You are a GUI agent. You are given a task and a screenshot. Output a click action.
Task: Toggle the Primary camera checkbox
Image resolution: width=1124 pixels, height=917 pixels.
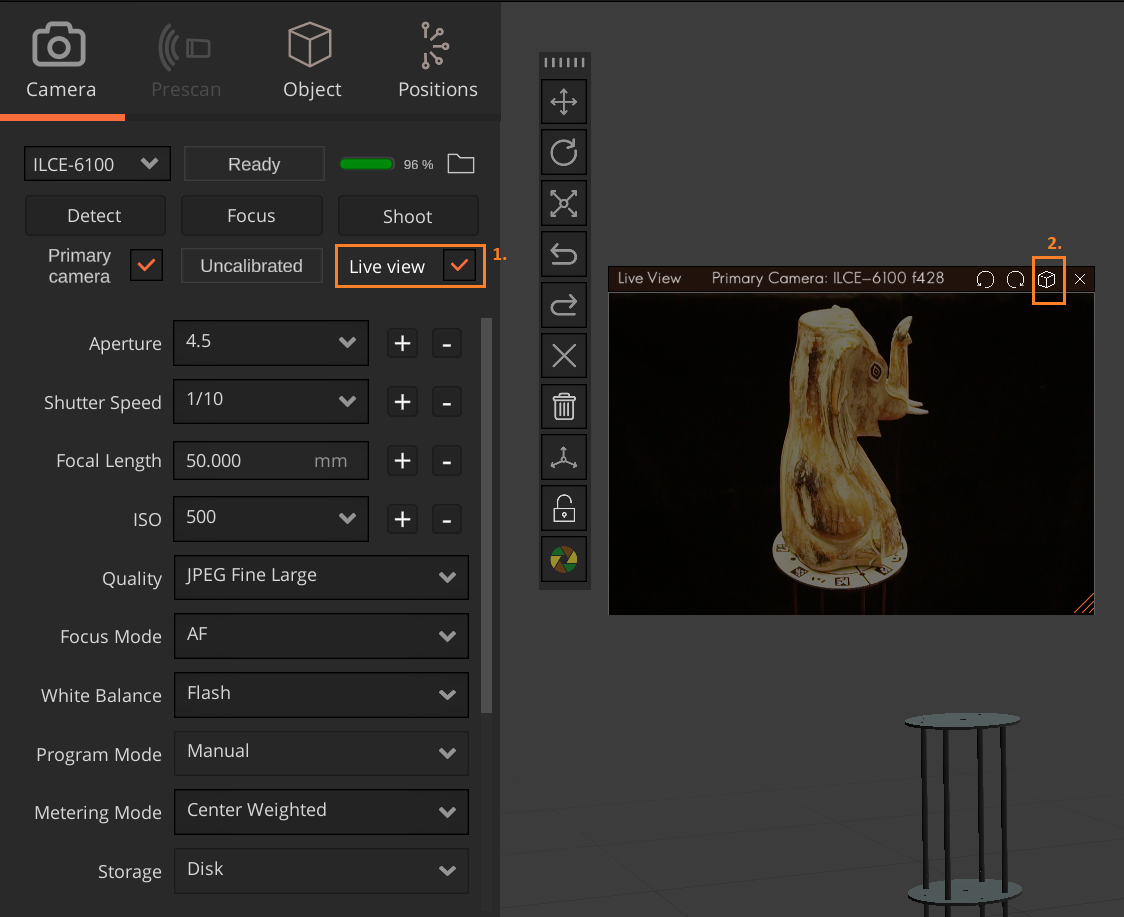pos(146,265)
